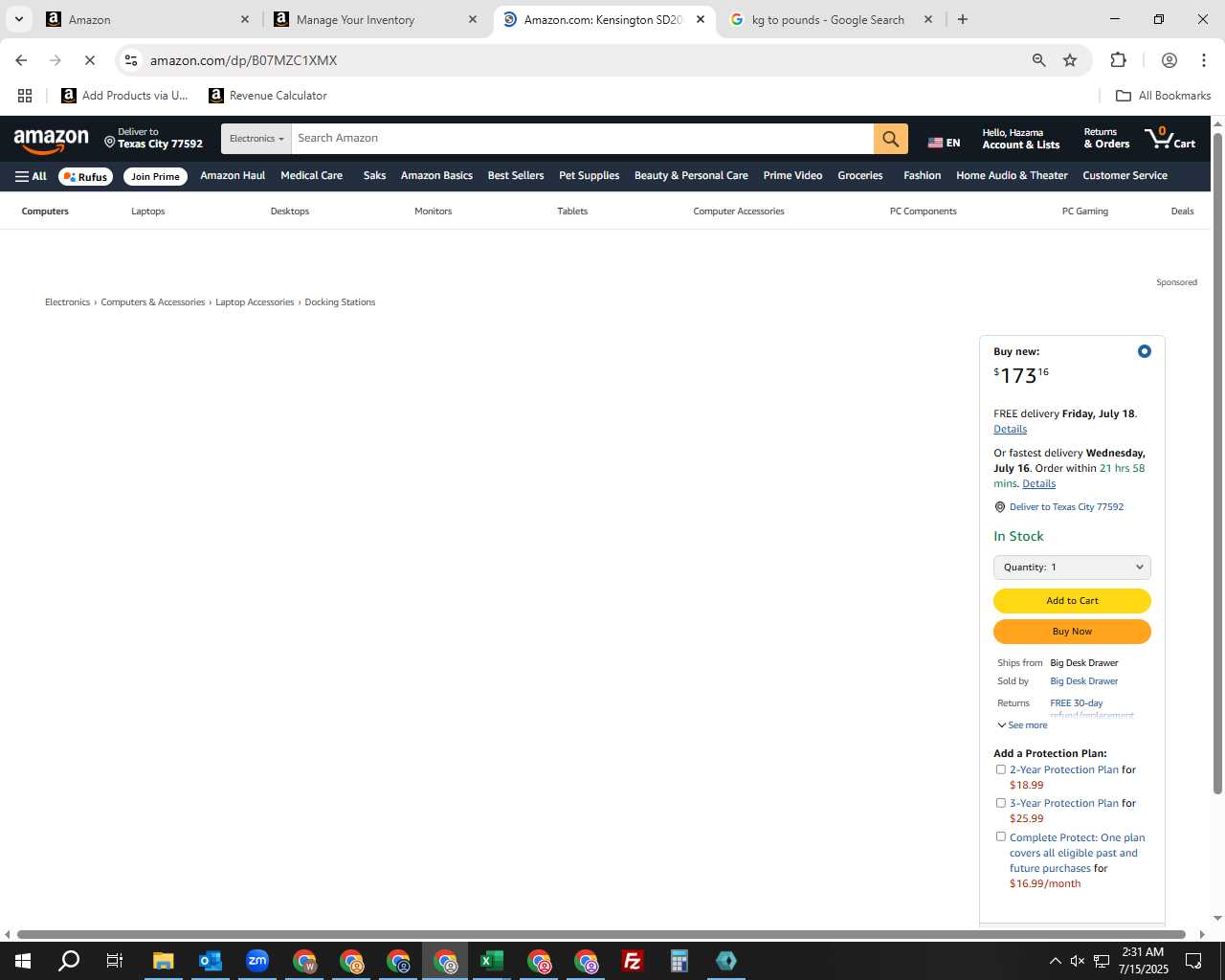Open Best Sellers in nav bar

516,176
